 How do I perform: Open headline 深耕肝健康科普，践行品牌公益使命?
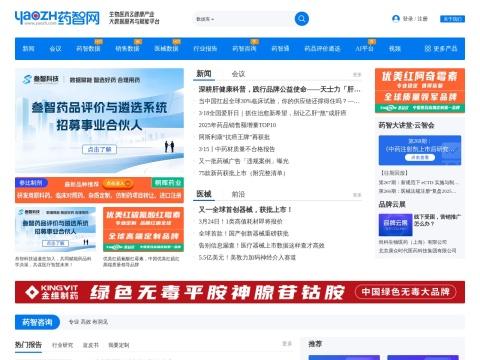coord(280,89)
